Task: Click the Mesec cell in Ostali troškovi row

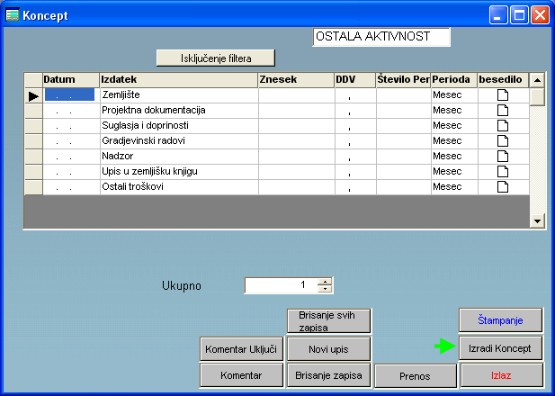Action: (x=454, y=186)
